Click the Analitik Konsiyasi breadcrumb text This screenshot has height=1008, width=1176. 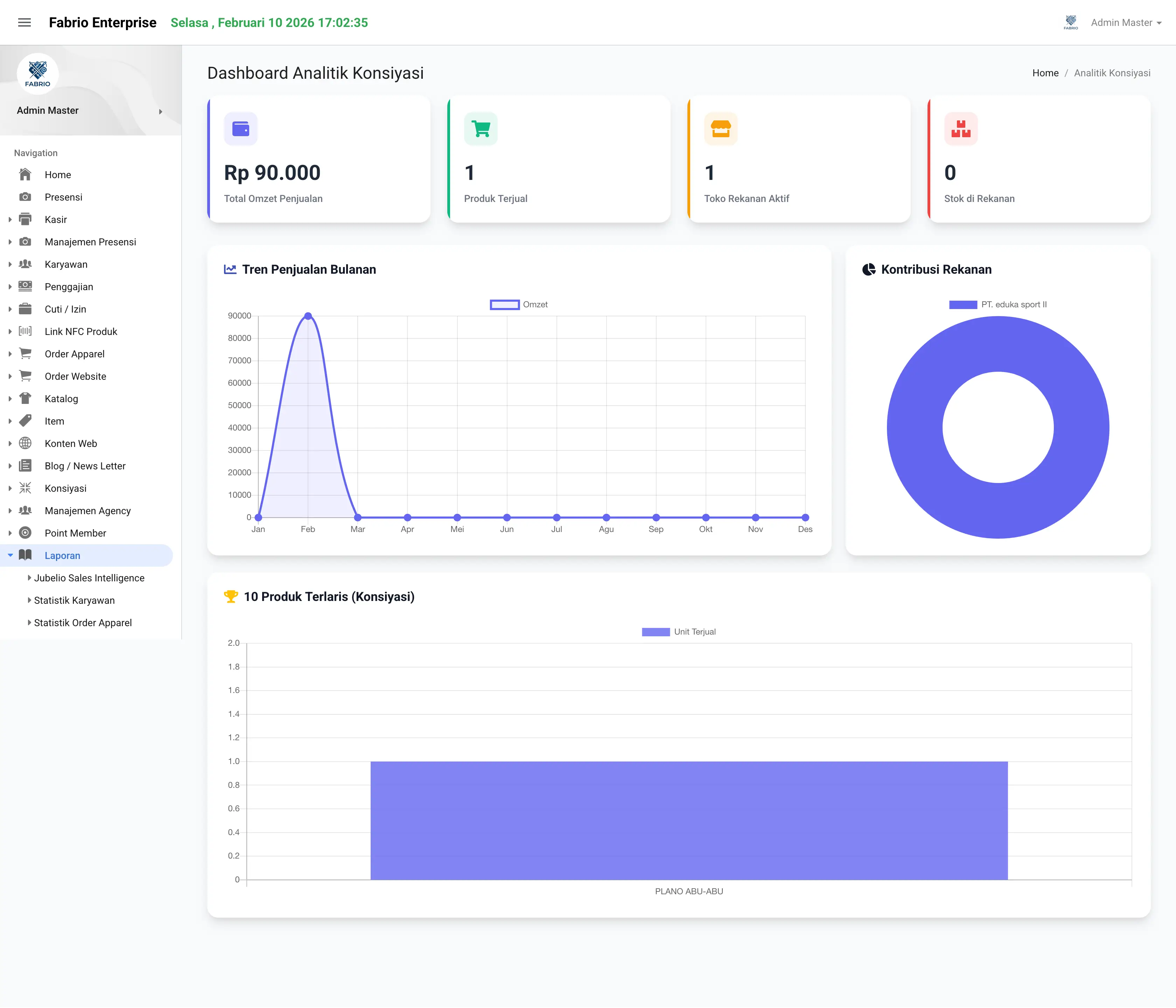pyautogui.click(x=1112, y=73)
